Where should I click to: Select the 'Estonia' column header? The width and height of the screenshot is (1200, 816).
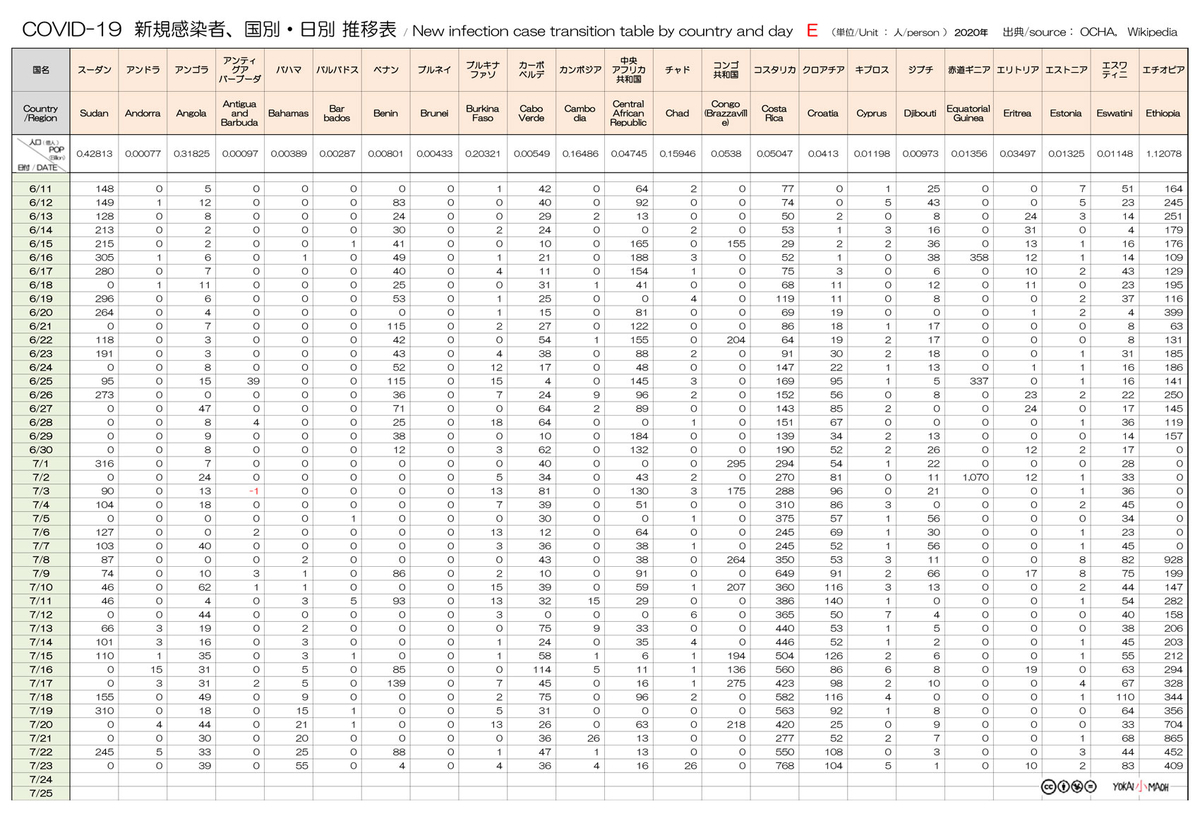coord(1065,113)
